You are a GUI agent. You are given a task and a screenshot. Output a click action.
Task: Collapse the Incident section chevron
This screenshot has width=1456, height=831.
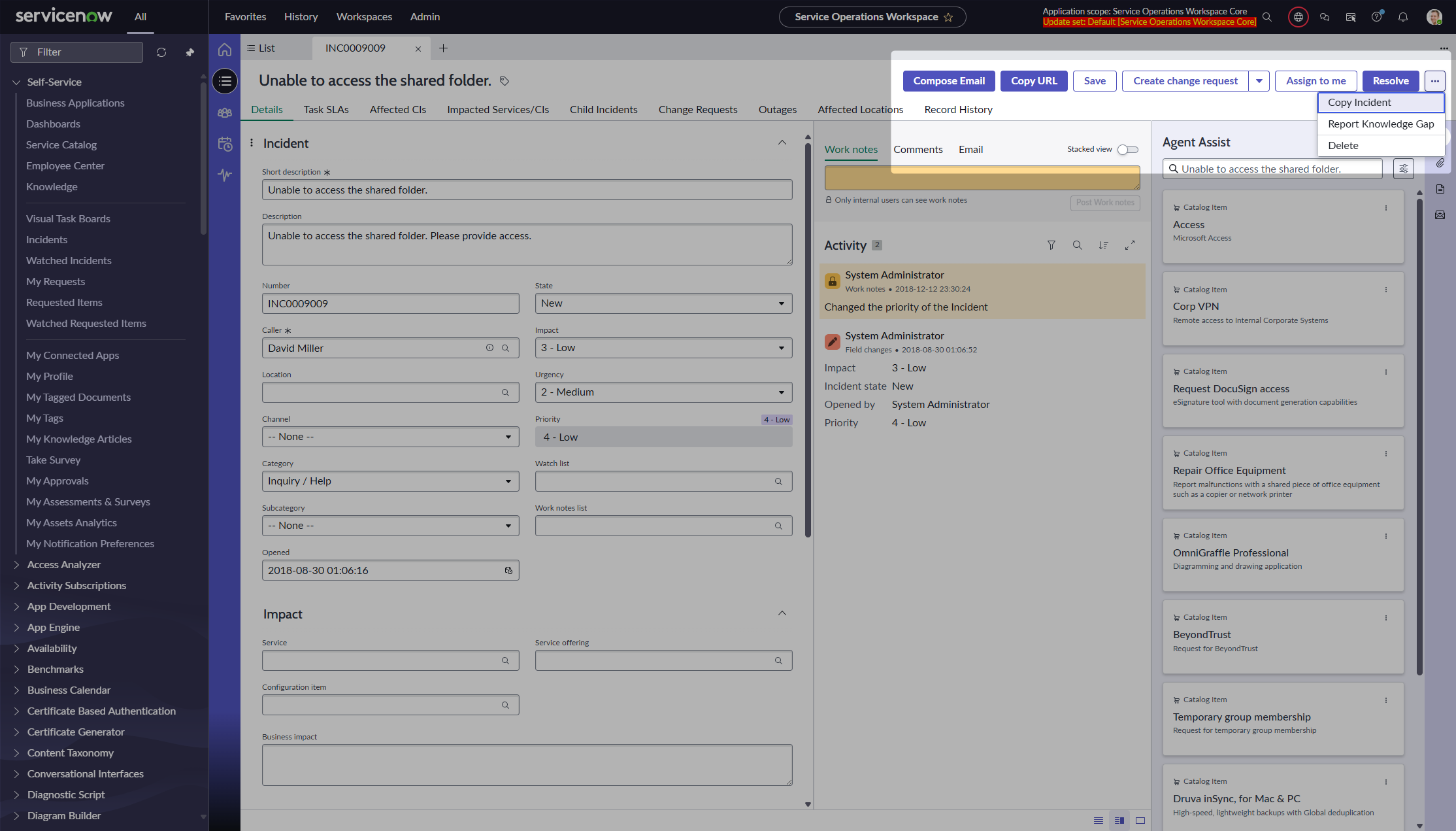(x=782, y=143)
